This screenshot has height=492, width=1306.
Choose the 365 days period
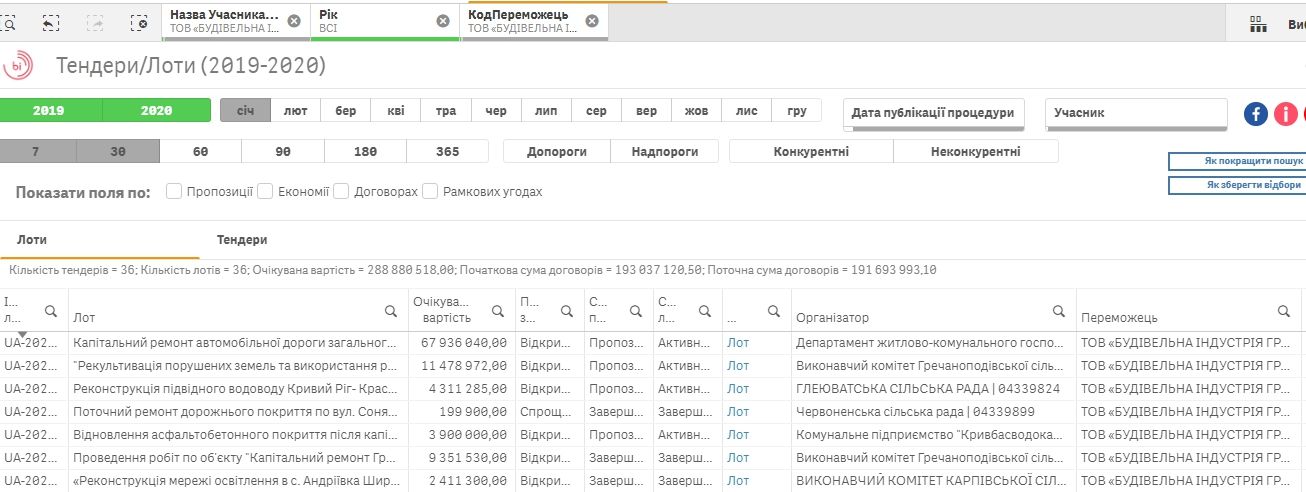click(447, 151)
